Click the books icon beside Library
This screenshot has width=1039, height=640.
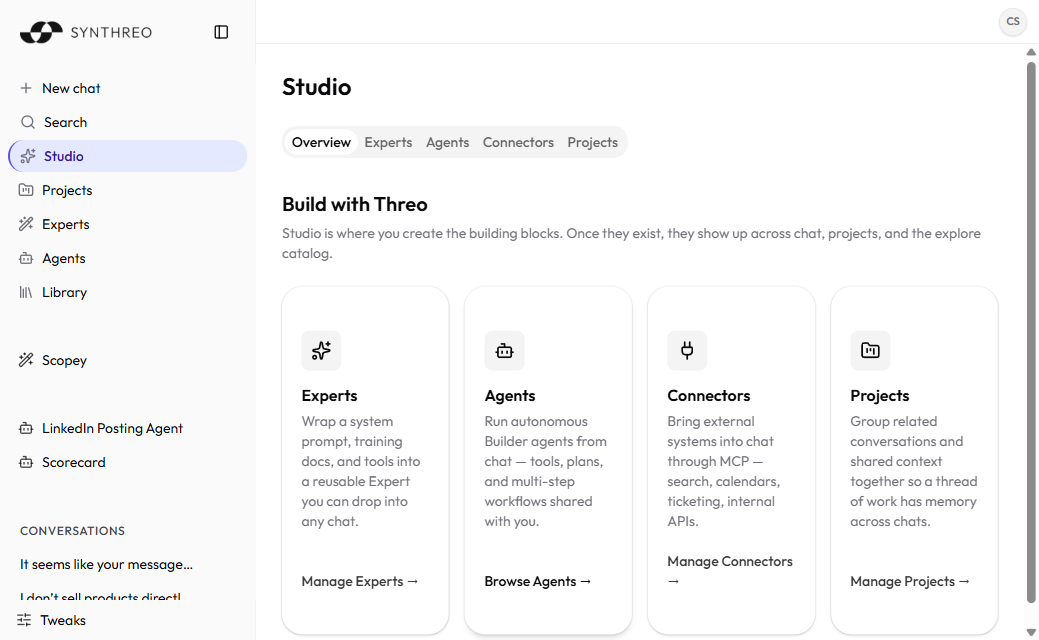26,292
